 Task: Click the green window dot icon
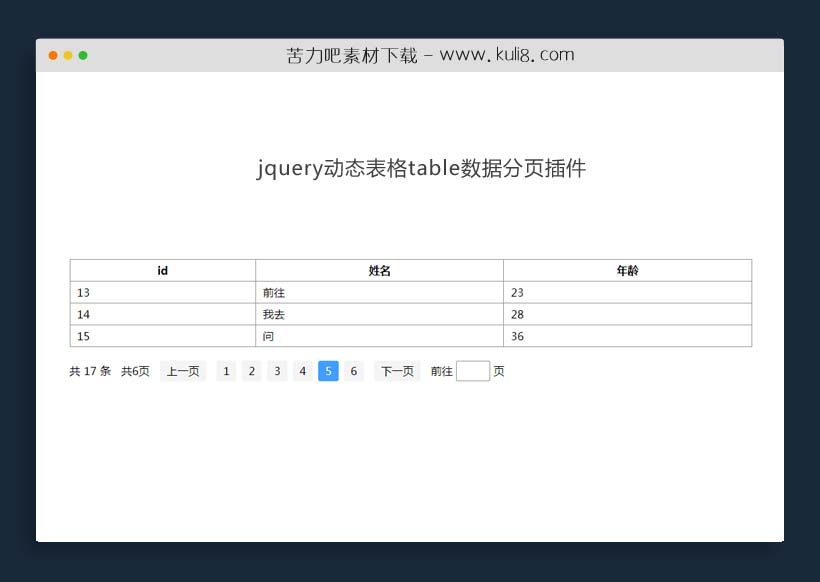(82, 56)
